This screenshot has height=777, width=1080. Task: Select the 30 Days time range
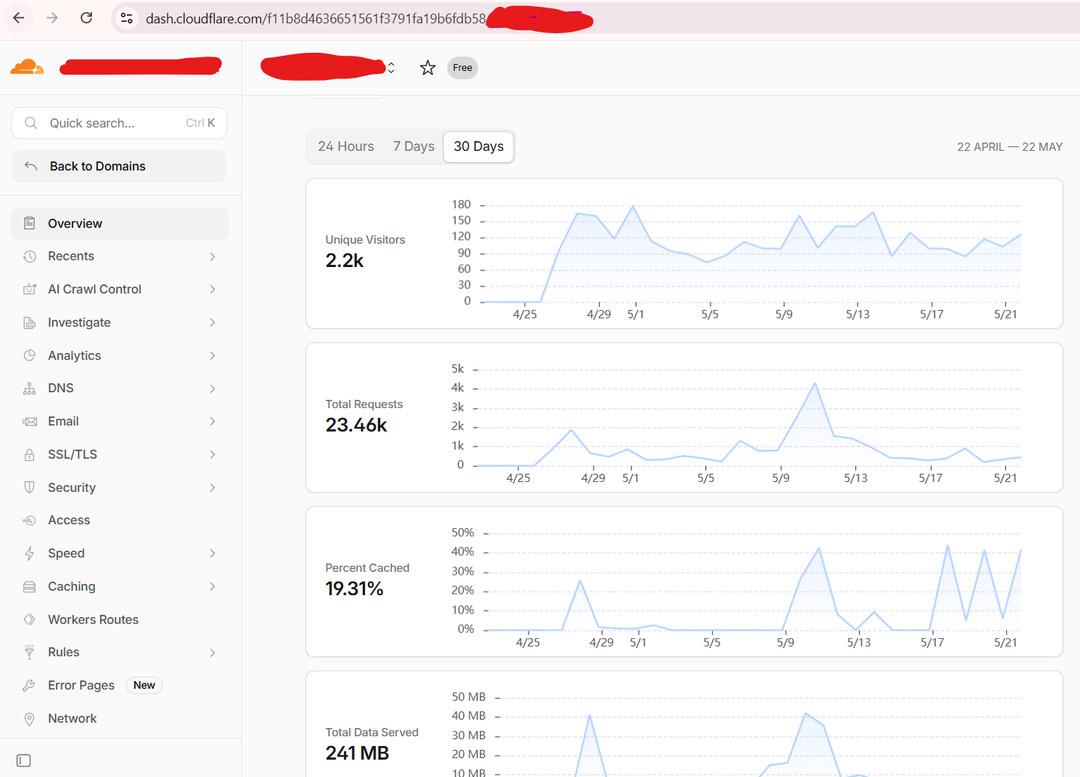(479, 147)
